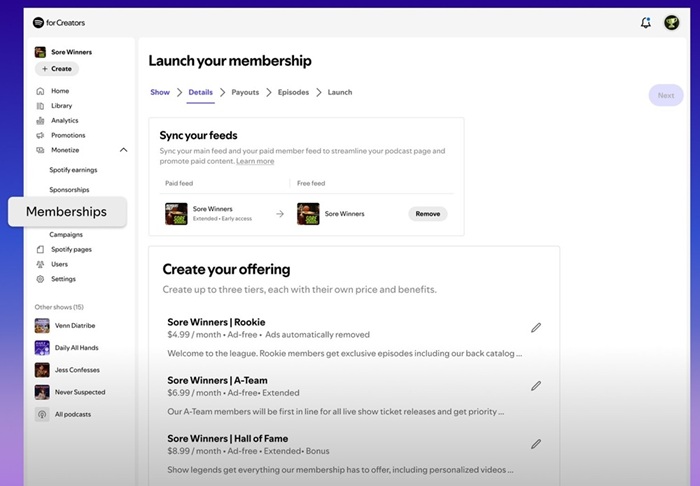The height and width of the screenshot is (486, 700).
Task: Click the Settings sidebar label
Action: coord(63,279)
